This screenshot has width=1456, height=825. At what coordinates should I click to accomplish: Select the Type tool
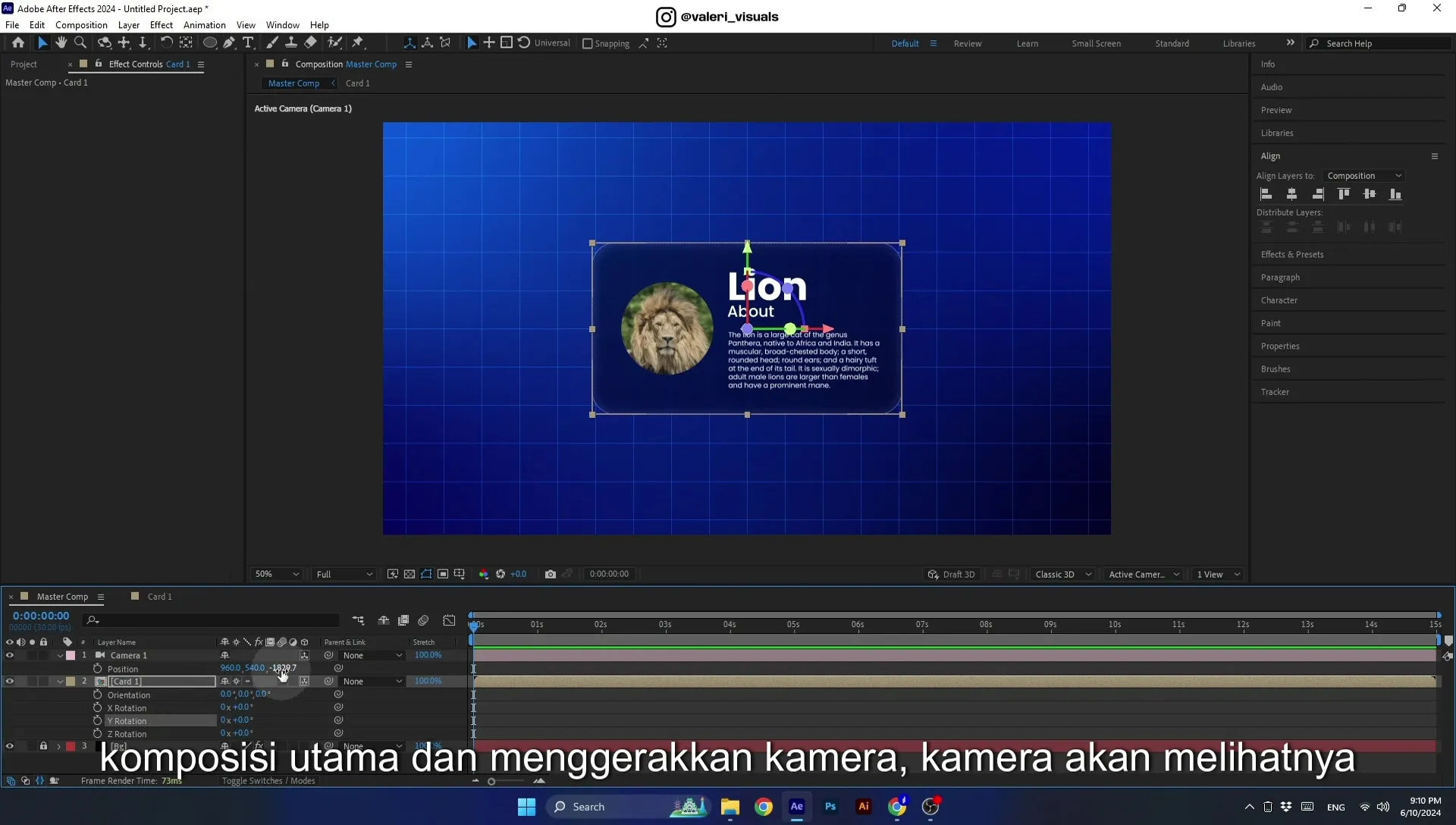[248, 43]
